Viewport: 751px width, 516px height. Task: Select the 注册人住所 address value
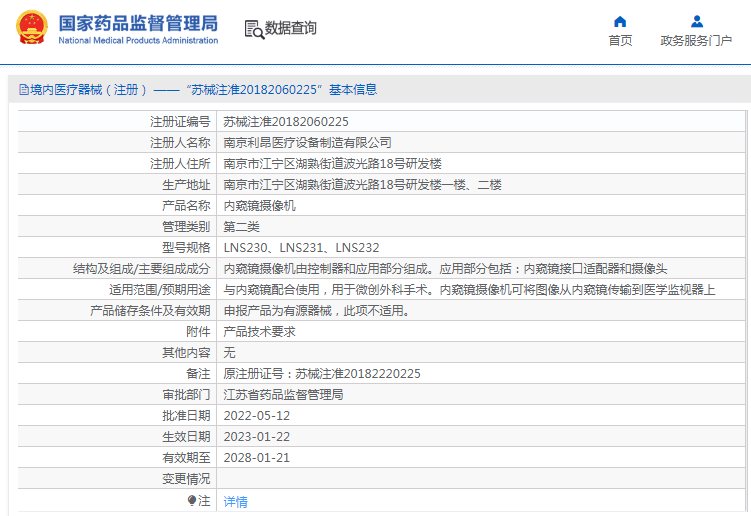[332, 164]
